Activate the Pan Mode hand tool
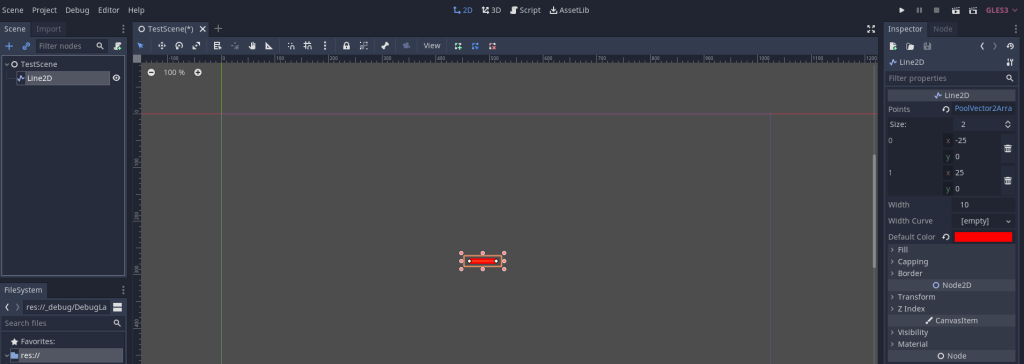 251,46
